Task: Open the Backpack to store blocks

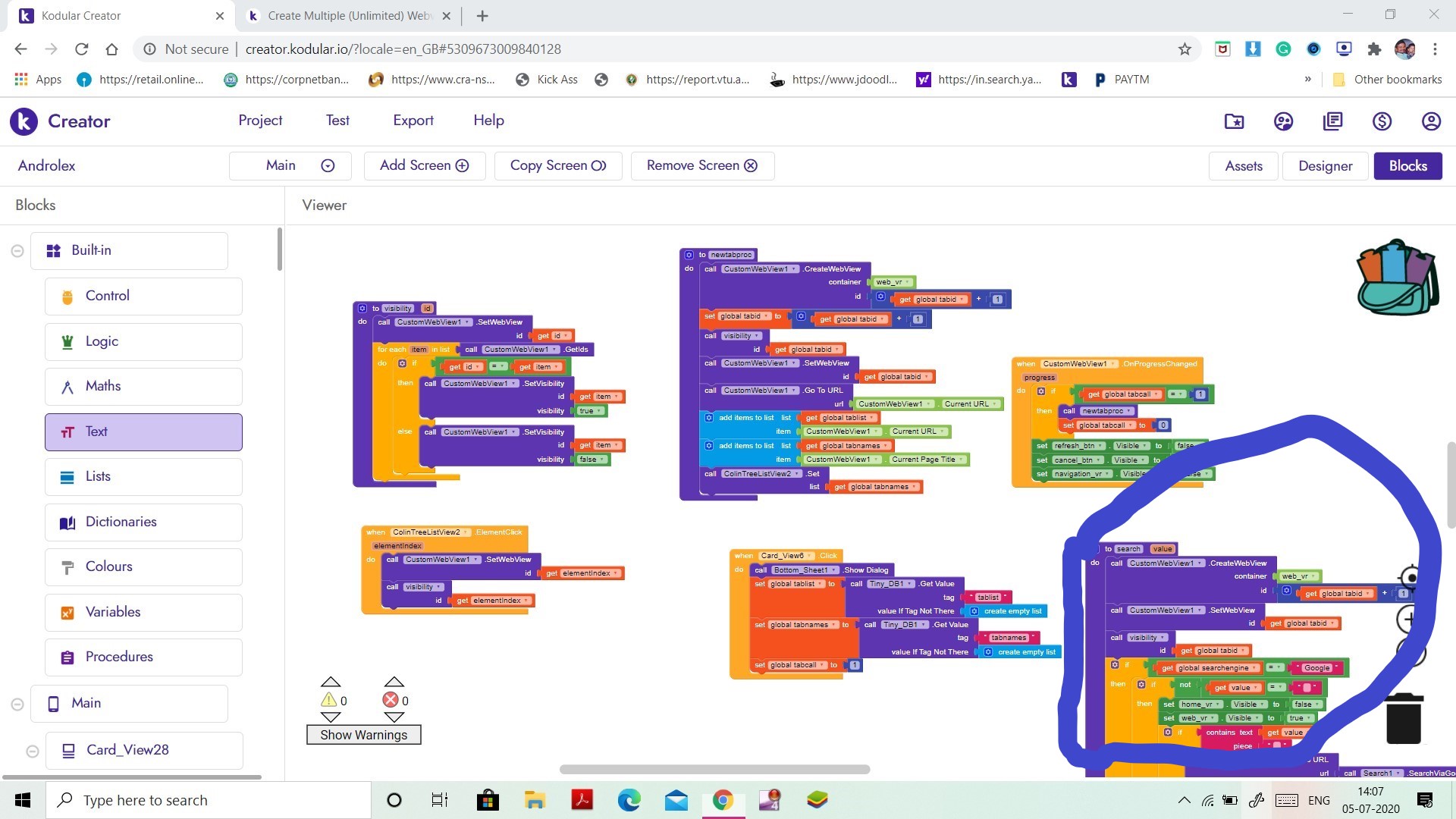Action: pos(1398,275)
